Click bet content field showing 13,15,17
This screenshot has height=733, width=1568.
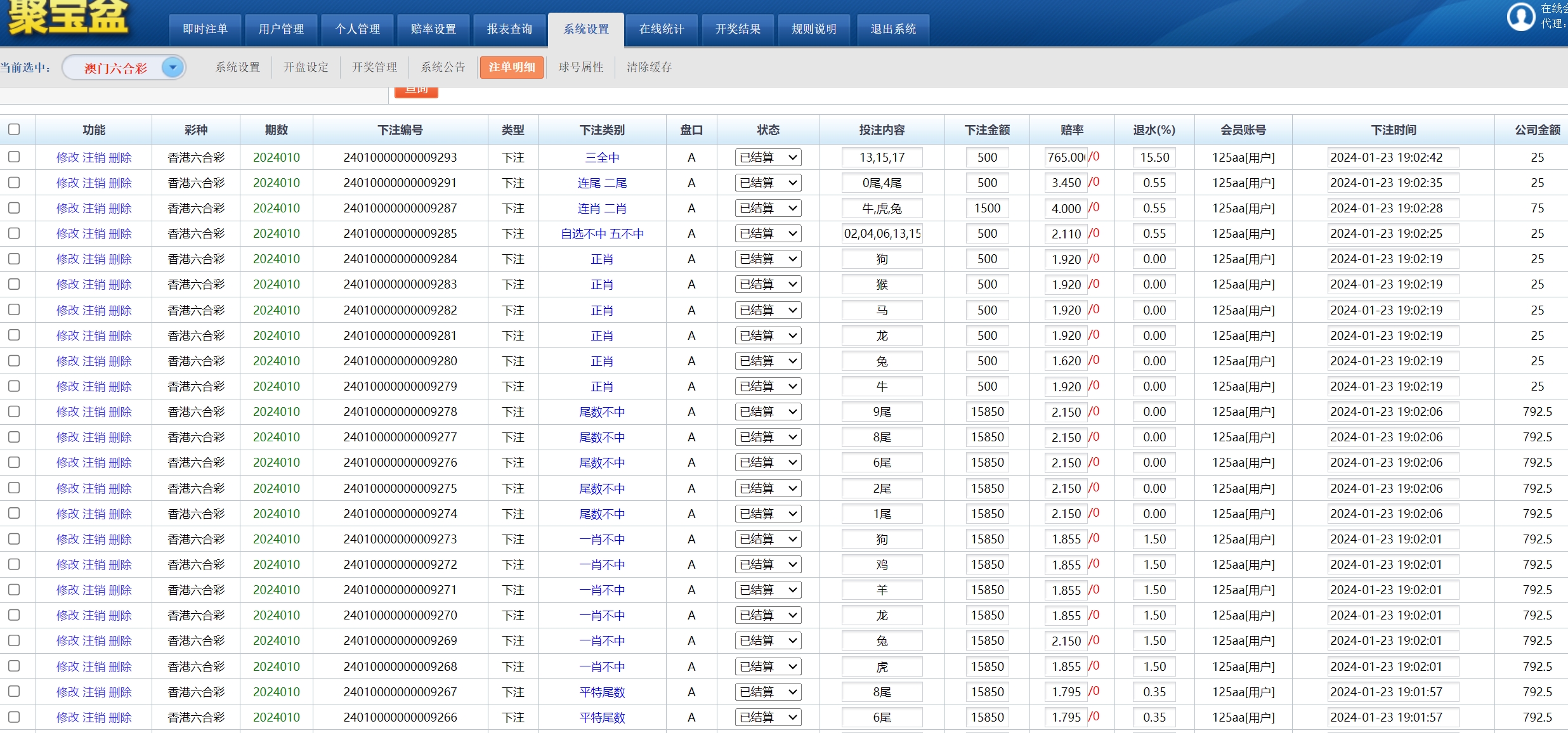pyautogui.click(x=882, y=157)
